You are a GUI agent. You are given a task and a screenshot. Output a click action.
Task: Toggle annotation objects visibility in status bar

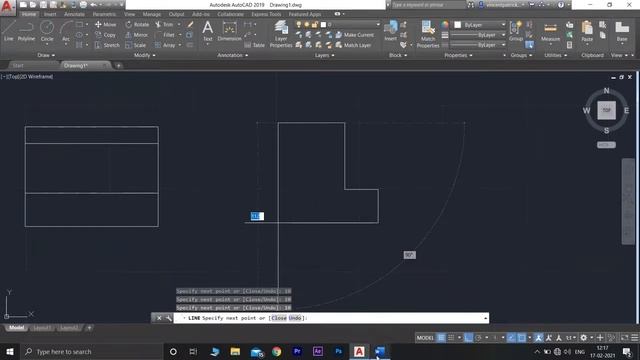[x=539, y=338]
